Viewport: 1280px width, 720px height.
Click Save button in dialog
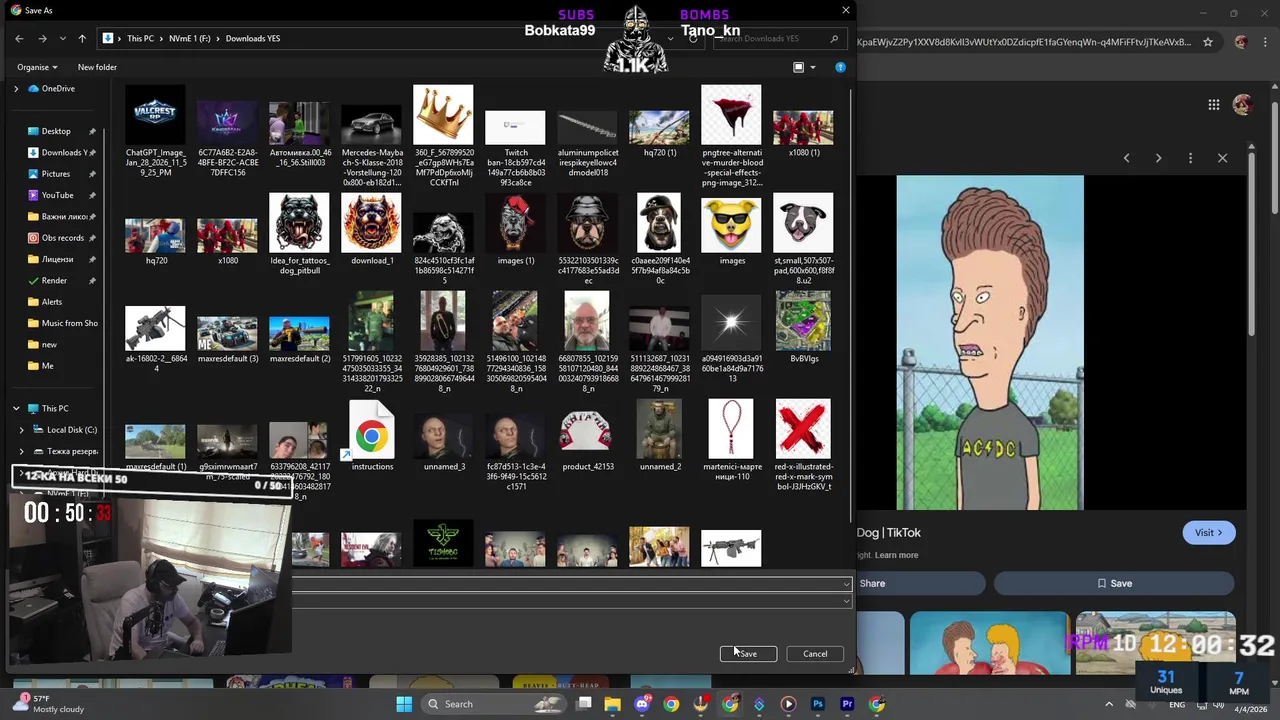point(748,654)
